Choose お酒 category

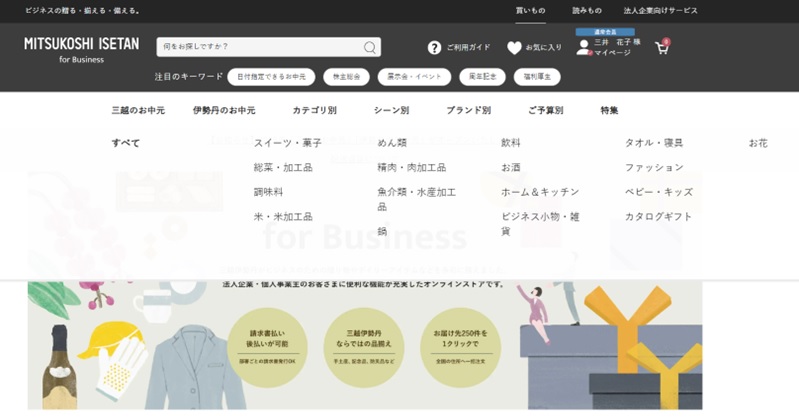tap(511, 168)
